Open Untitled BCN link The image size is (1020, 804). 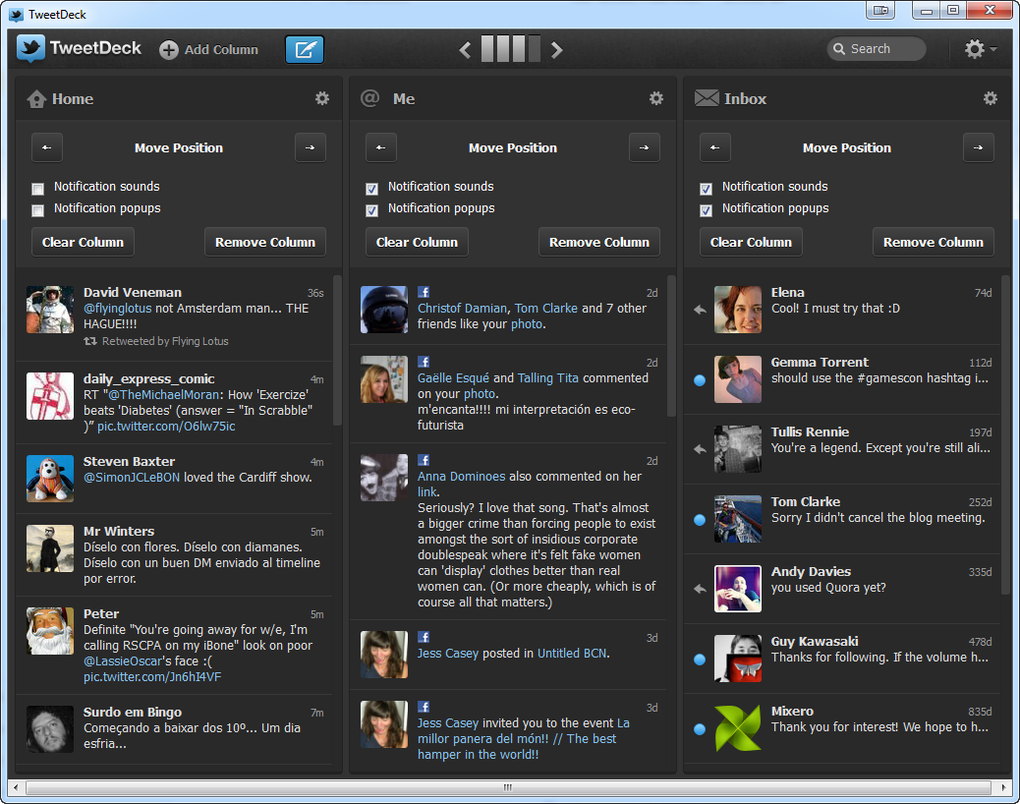tap(572, 653)
